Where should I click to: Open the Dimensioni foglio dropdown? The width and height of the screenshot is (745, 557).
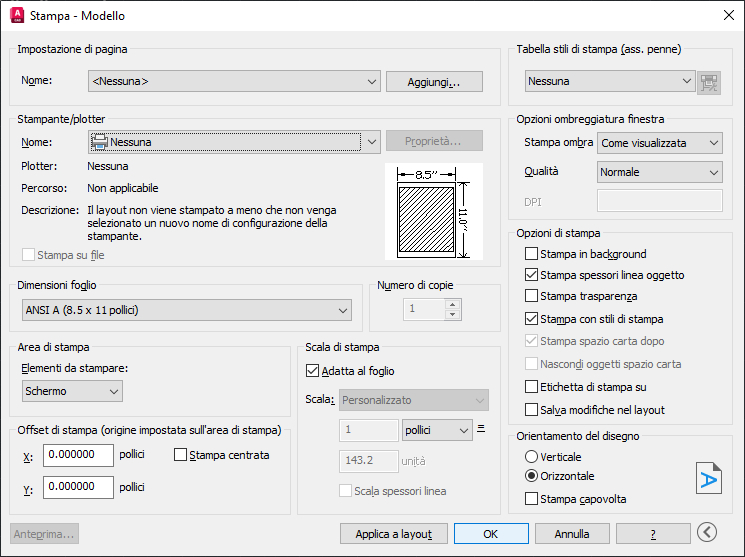(x=186, y=311)
